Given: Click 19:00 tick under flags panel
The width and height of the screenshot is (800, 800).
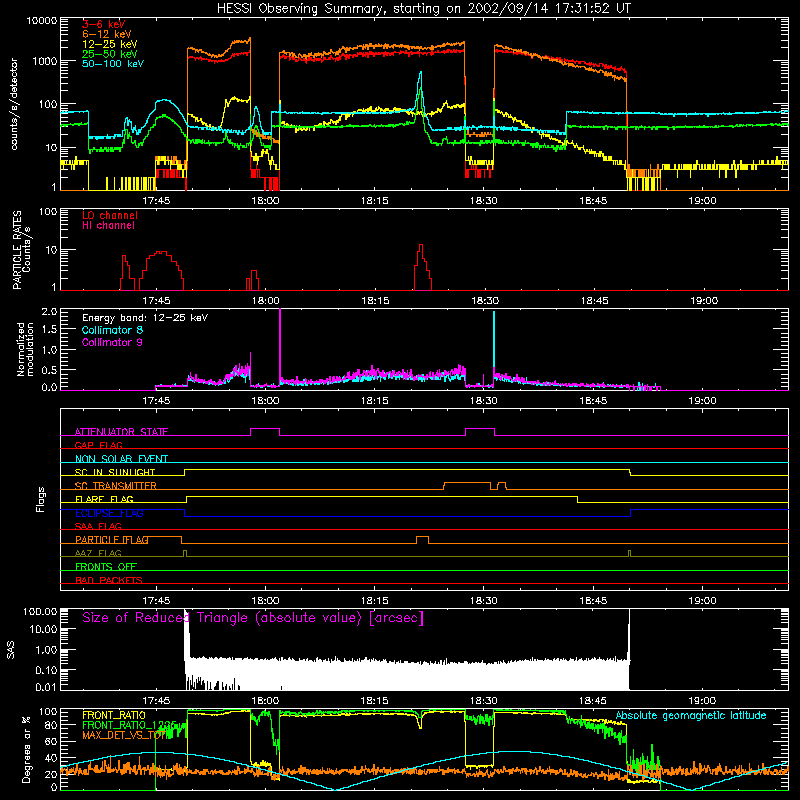Looking at the screenshot, I should click(703, 601).
